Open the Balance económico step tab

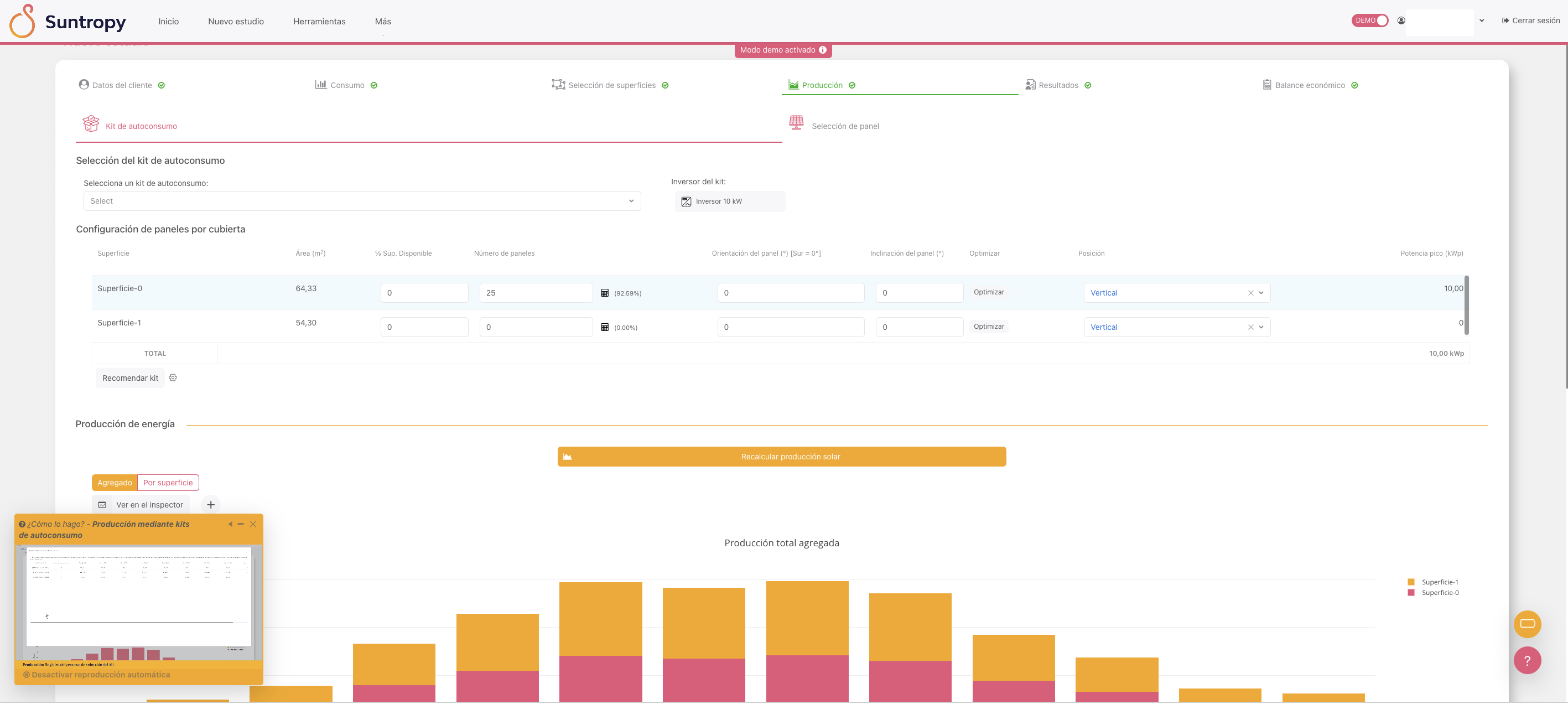(x=1310, y=85)
